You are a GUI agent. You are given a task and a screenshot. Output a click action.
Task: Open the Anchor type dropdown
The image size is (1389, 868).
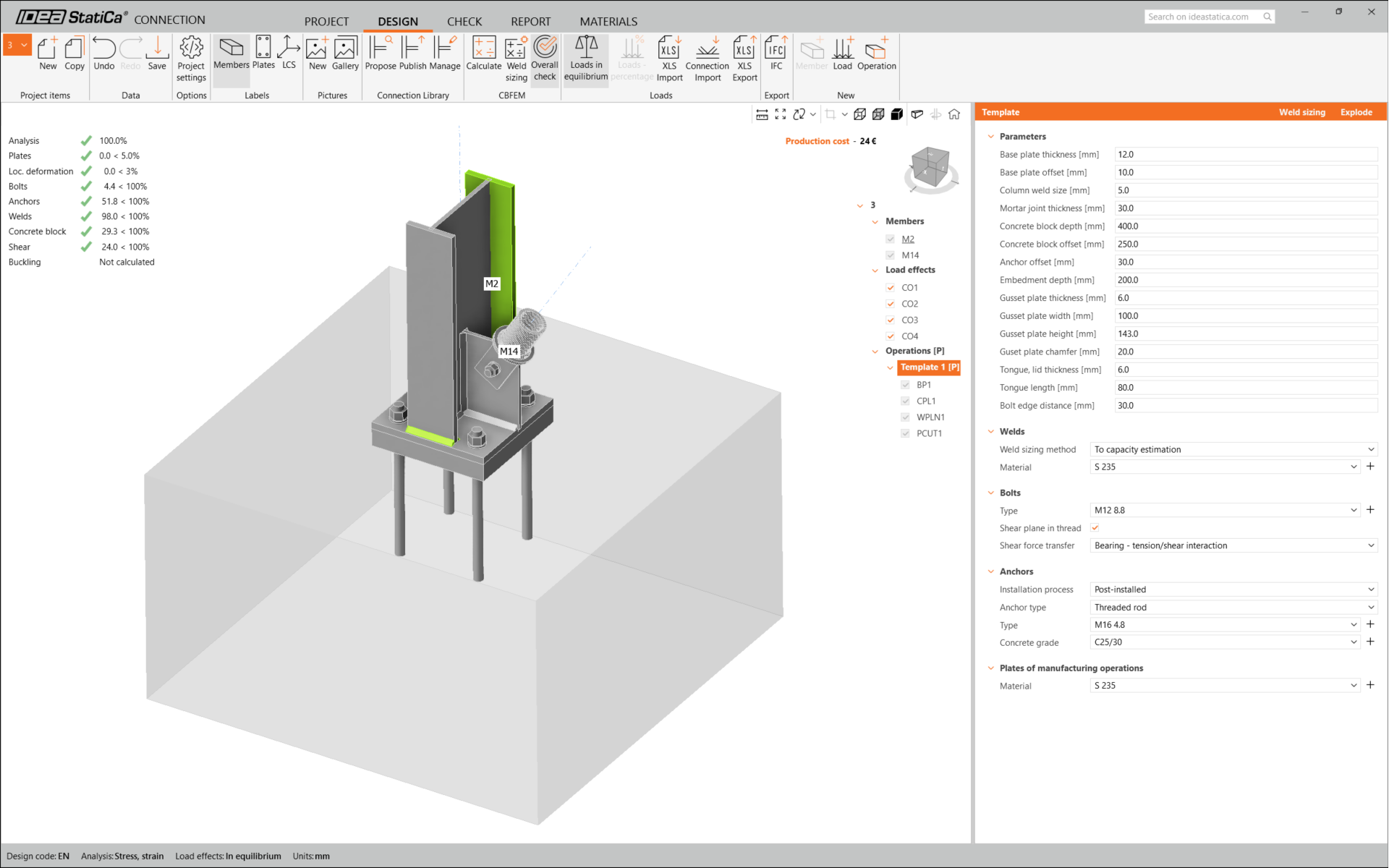(x=1233, y=608)
